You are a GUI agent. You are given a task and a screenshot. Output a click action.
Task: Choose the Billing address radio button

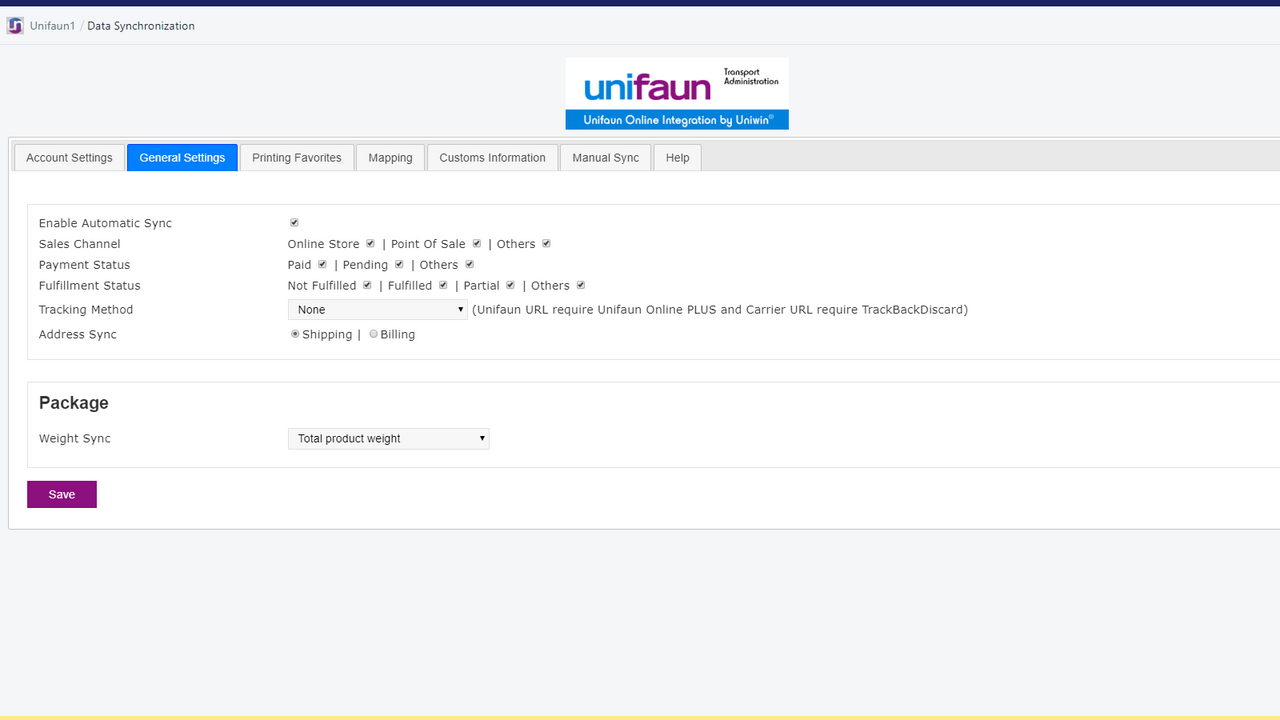pyautogui.click(x=374, y=334)
